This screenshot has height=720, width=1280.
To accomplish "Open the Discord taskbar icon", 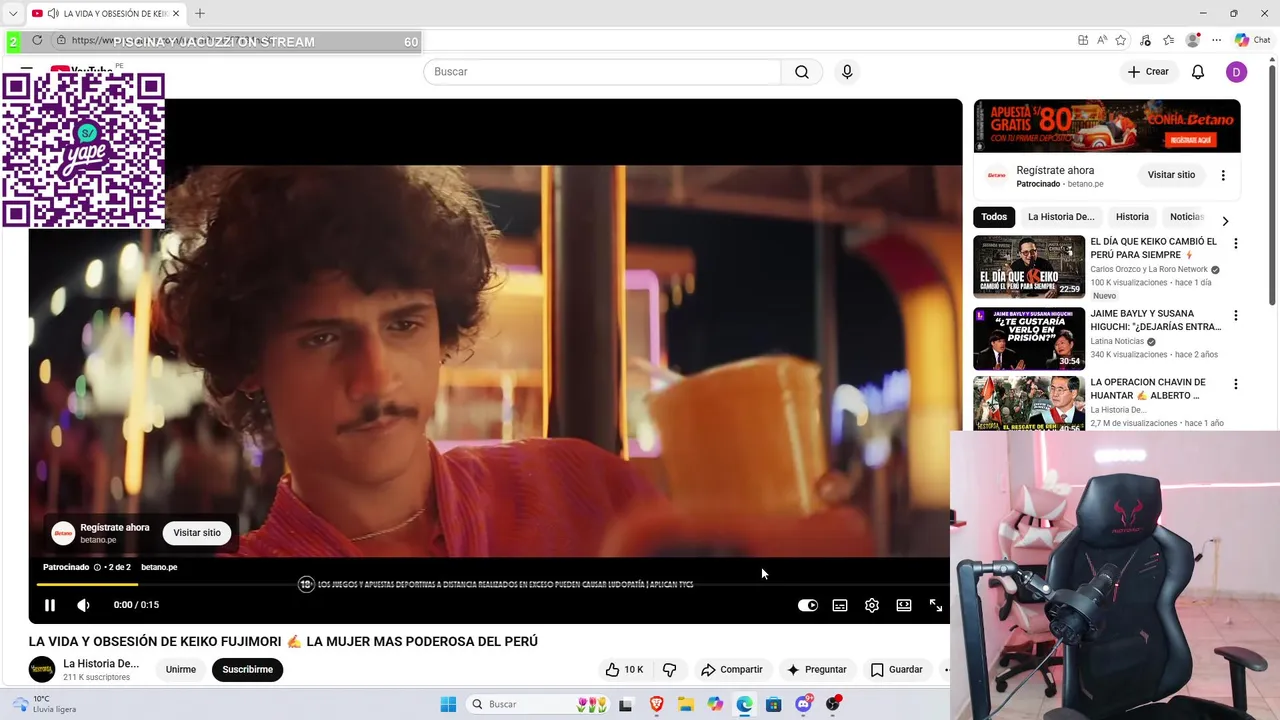I will [803, 704].
